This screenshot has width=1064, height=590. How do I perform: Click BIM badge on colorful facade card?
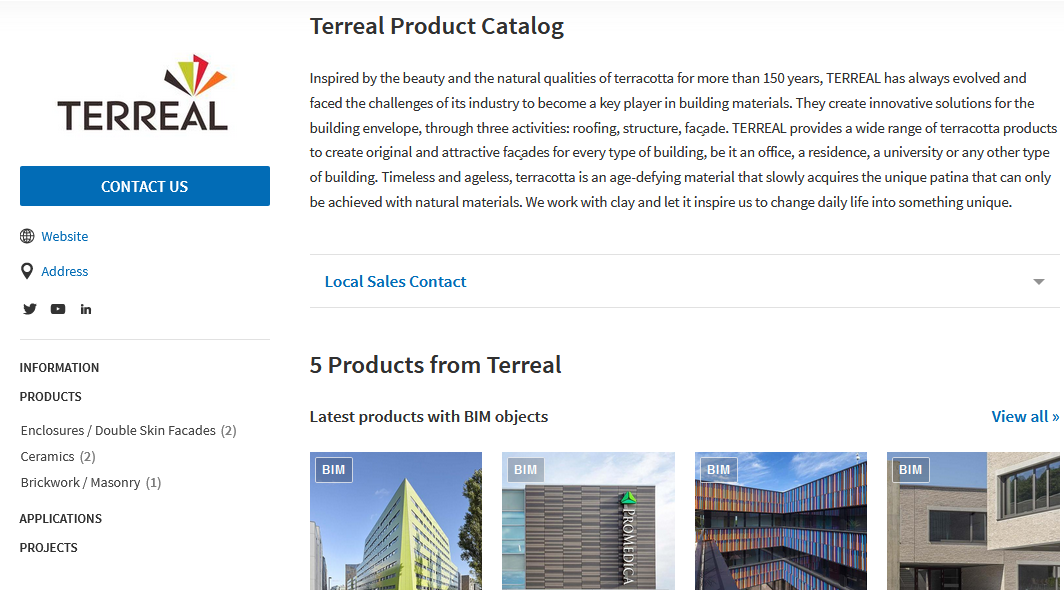718,470
